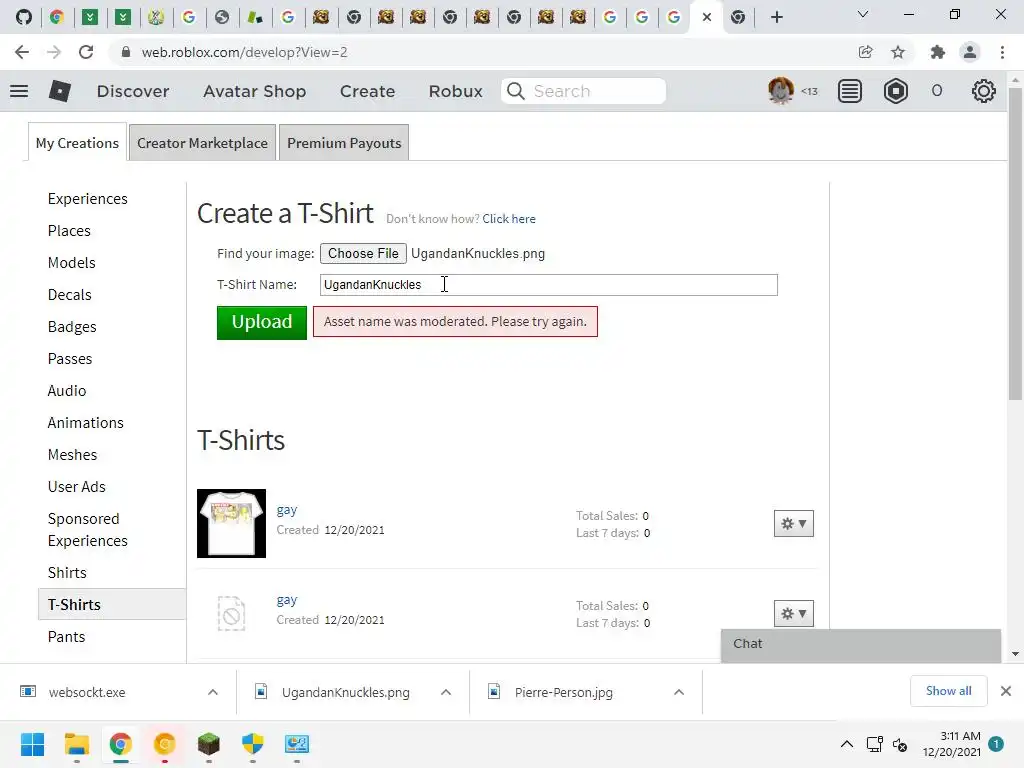Open the Roblox hamburger navigation menu
Viewport: 1024px width, 768px height.
tap(19, 91)
